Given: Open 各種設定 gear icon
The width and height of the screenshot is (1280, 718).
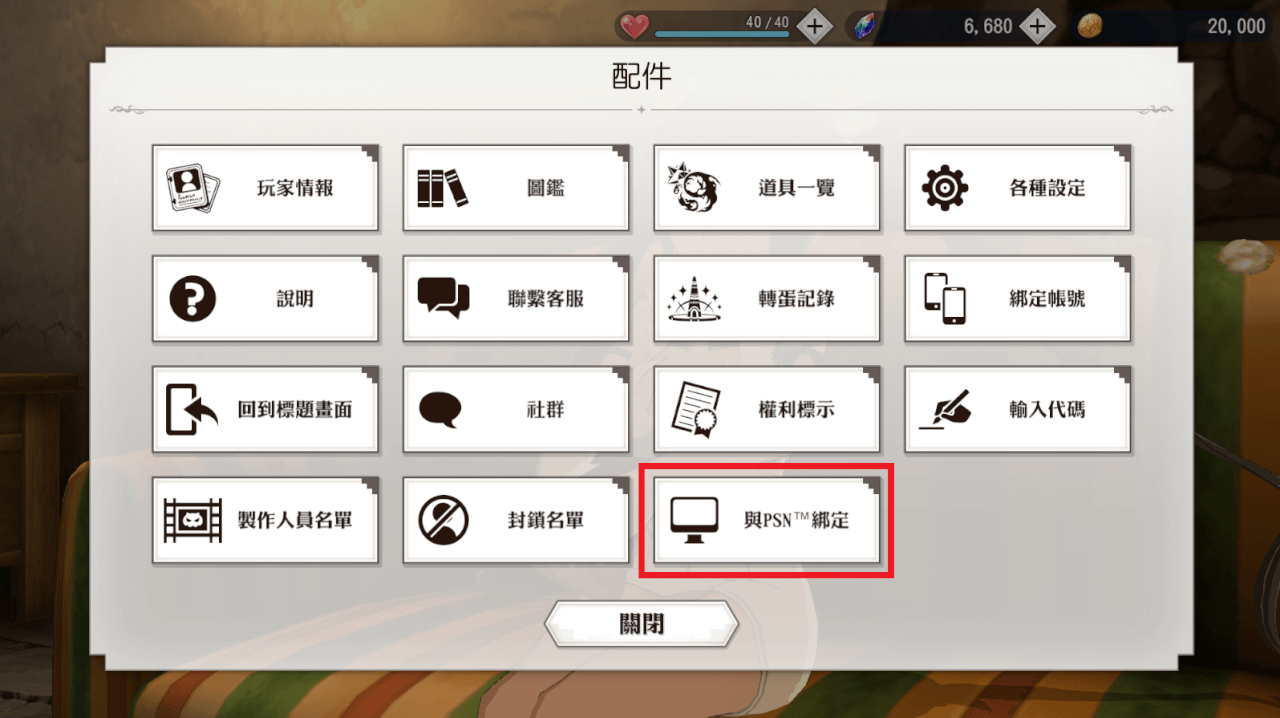Looking at the screenshot, I should 944,188.
